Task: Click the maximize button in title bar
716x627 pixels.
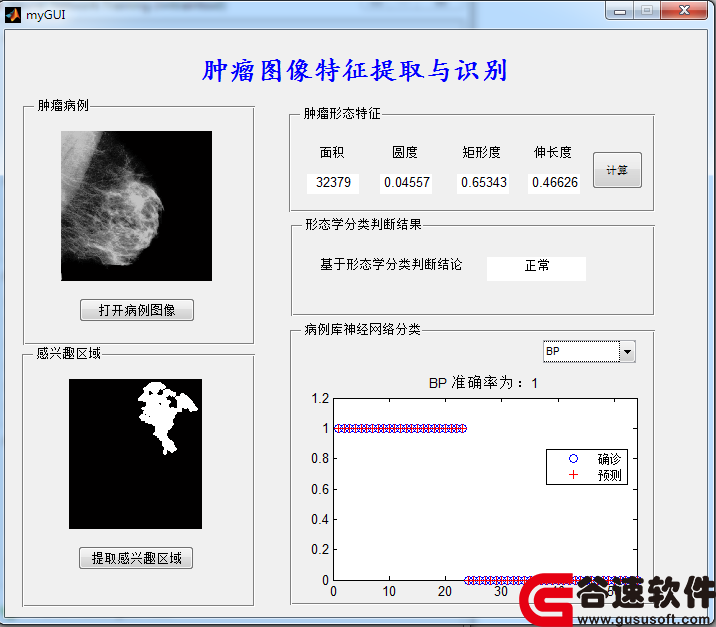Action: point(647,11)
